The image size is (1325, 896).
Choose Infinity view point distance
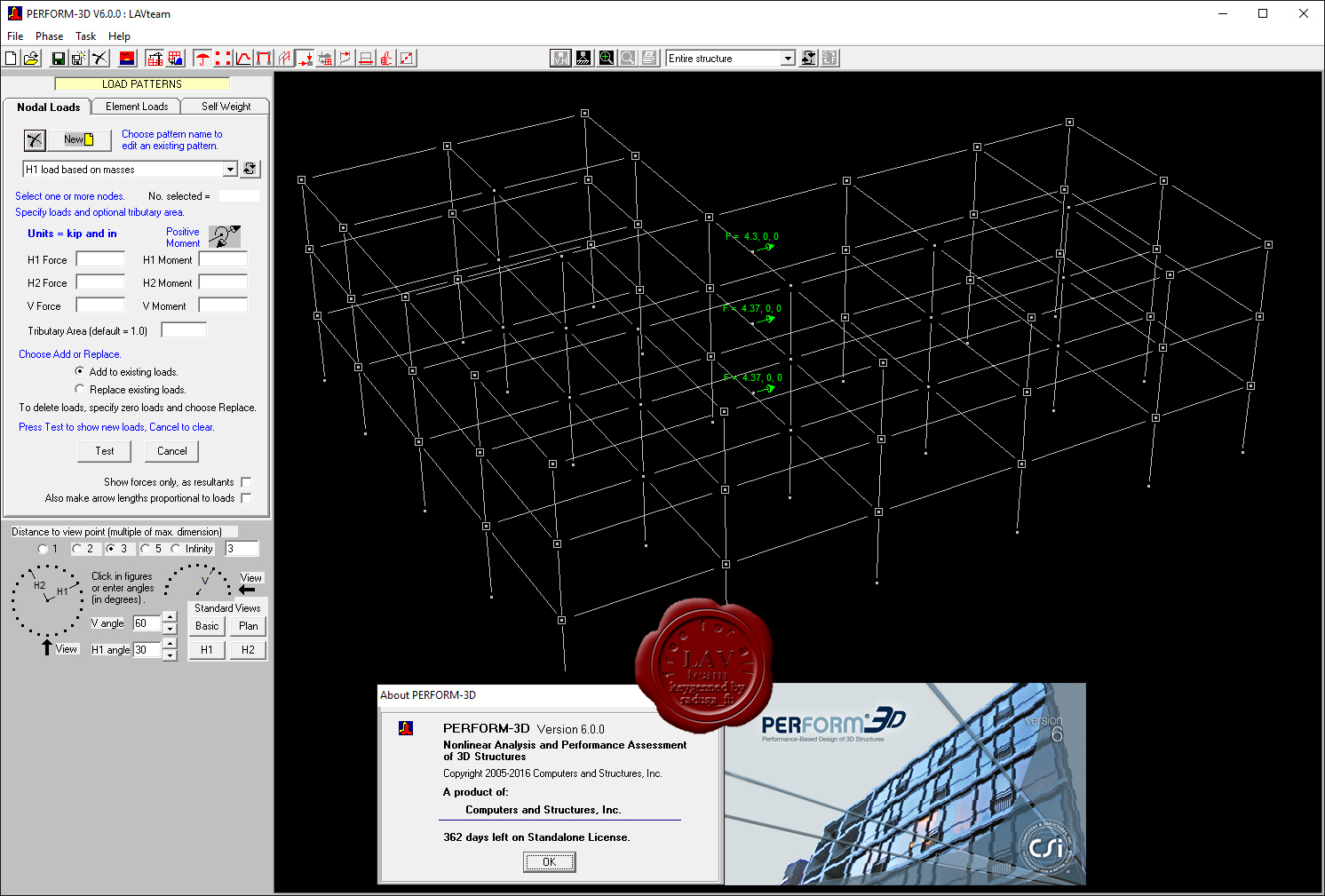point(176,549)
